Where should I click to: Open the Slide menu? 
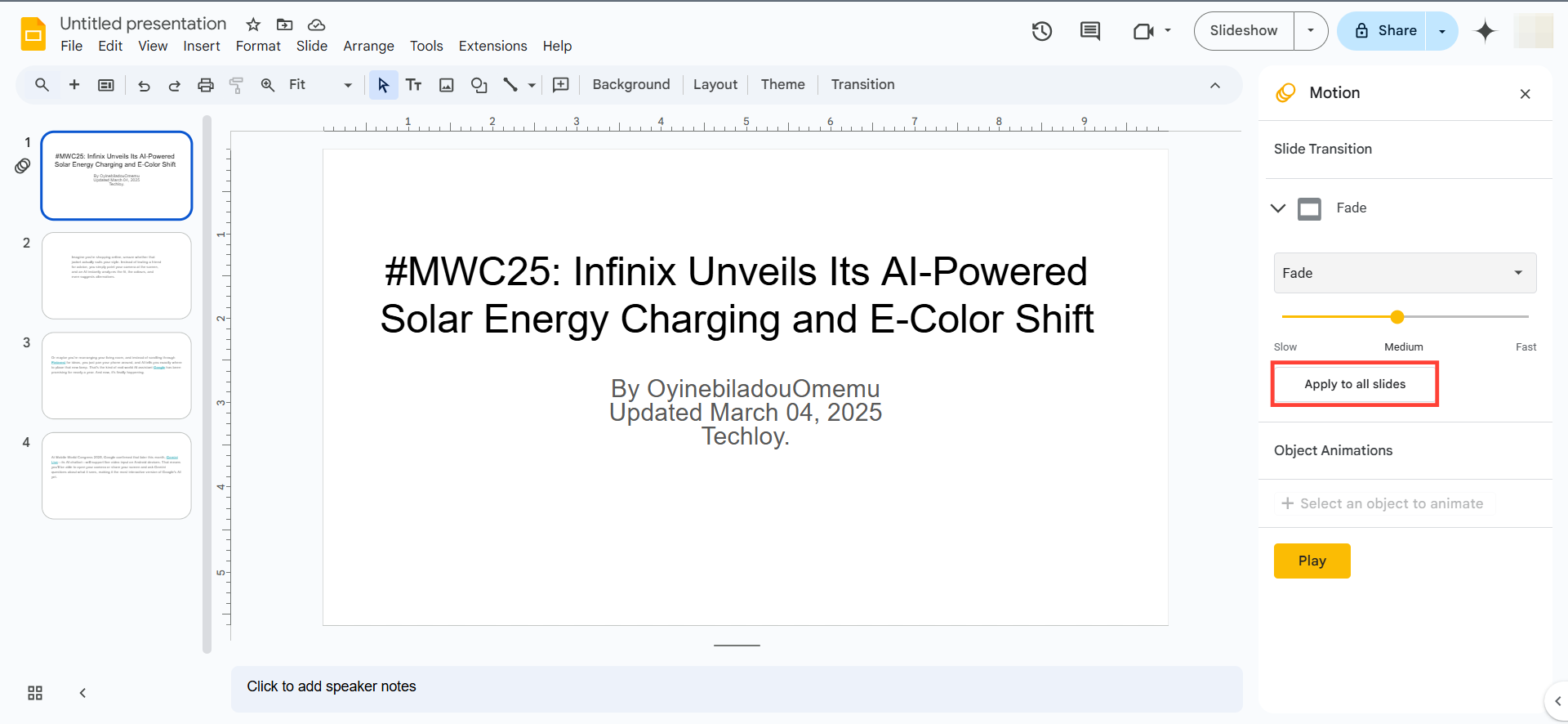point(312,46)
